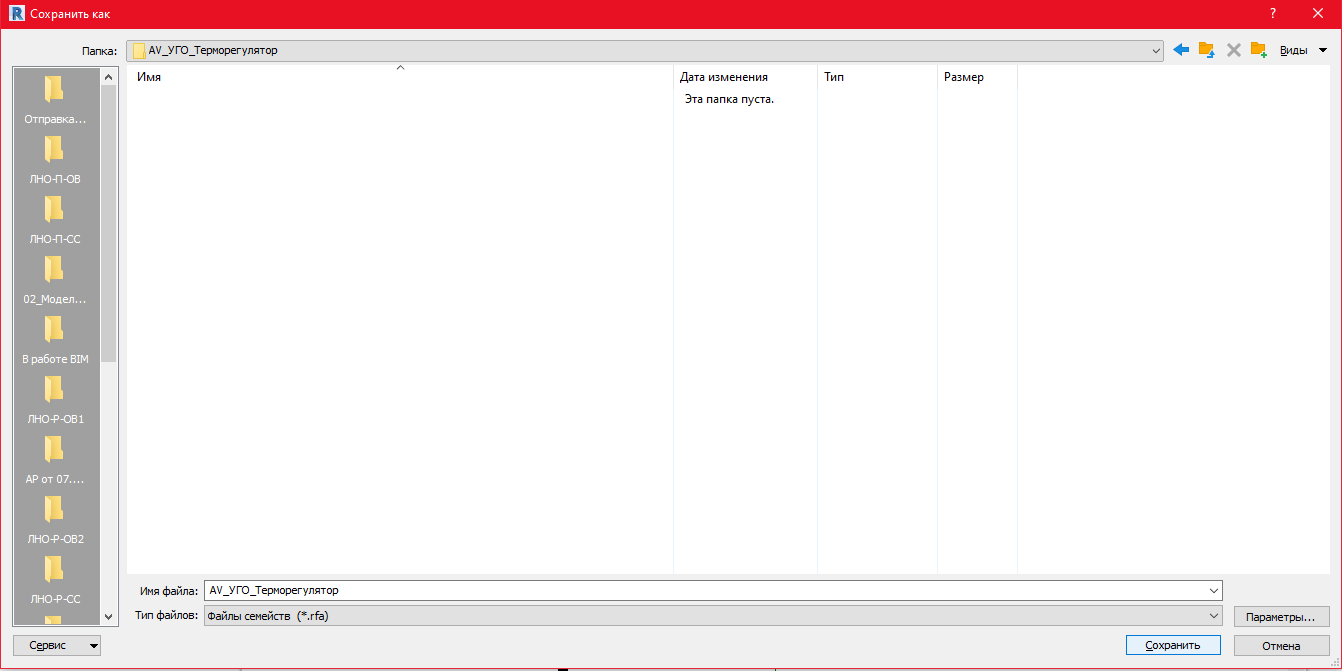Expand the Имя файла dropdown arrow

(1214, 591)
